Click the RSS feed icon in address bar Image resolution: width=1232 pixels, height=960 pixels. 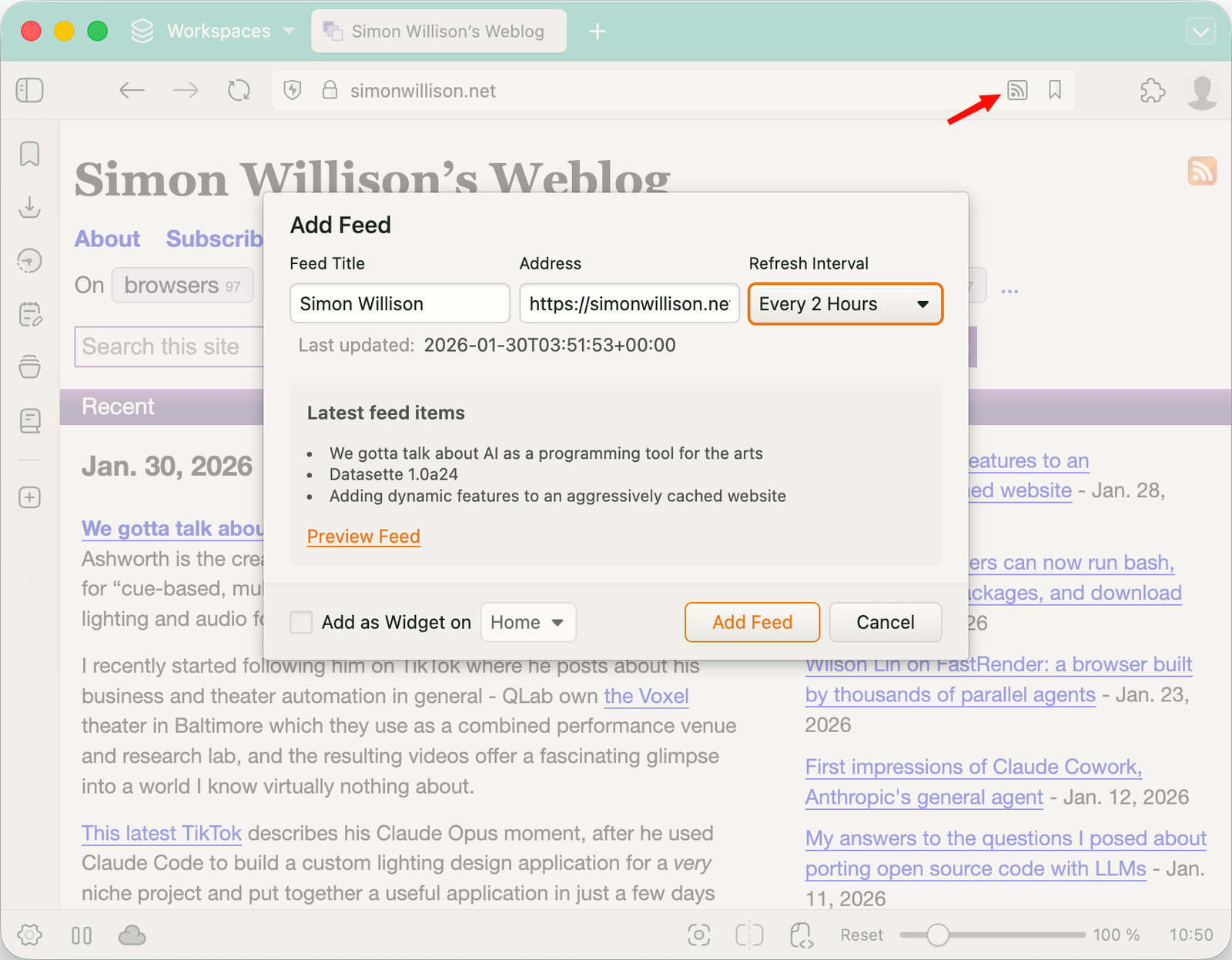tap(1017, 91)
